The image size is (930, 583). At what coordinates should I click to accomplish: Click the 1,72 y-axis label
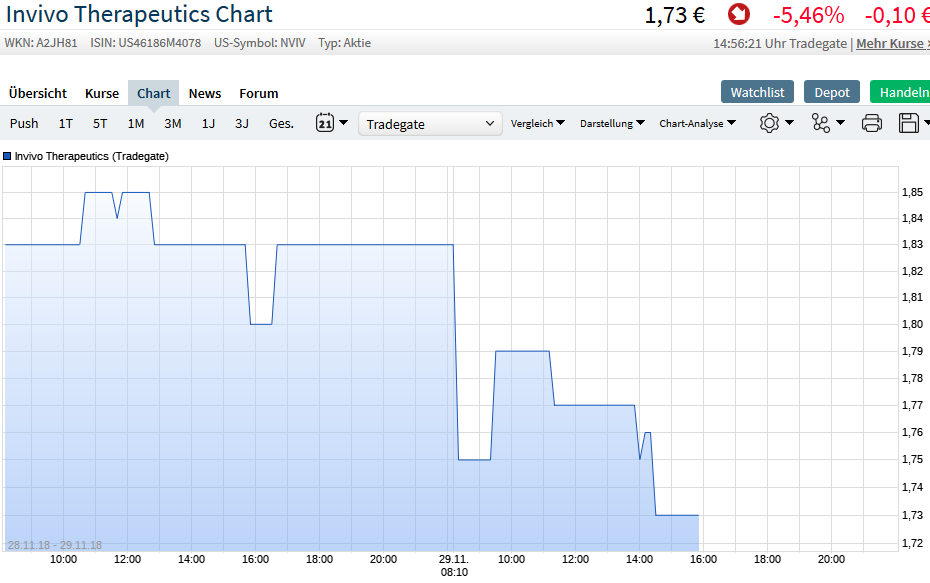[912, 543]
